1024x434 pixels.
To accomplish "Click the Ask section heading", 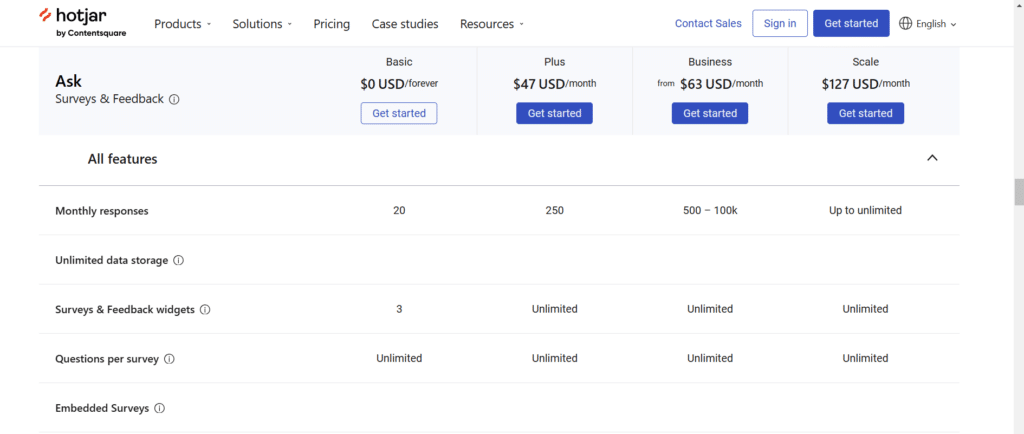I will [69, 81].
